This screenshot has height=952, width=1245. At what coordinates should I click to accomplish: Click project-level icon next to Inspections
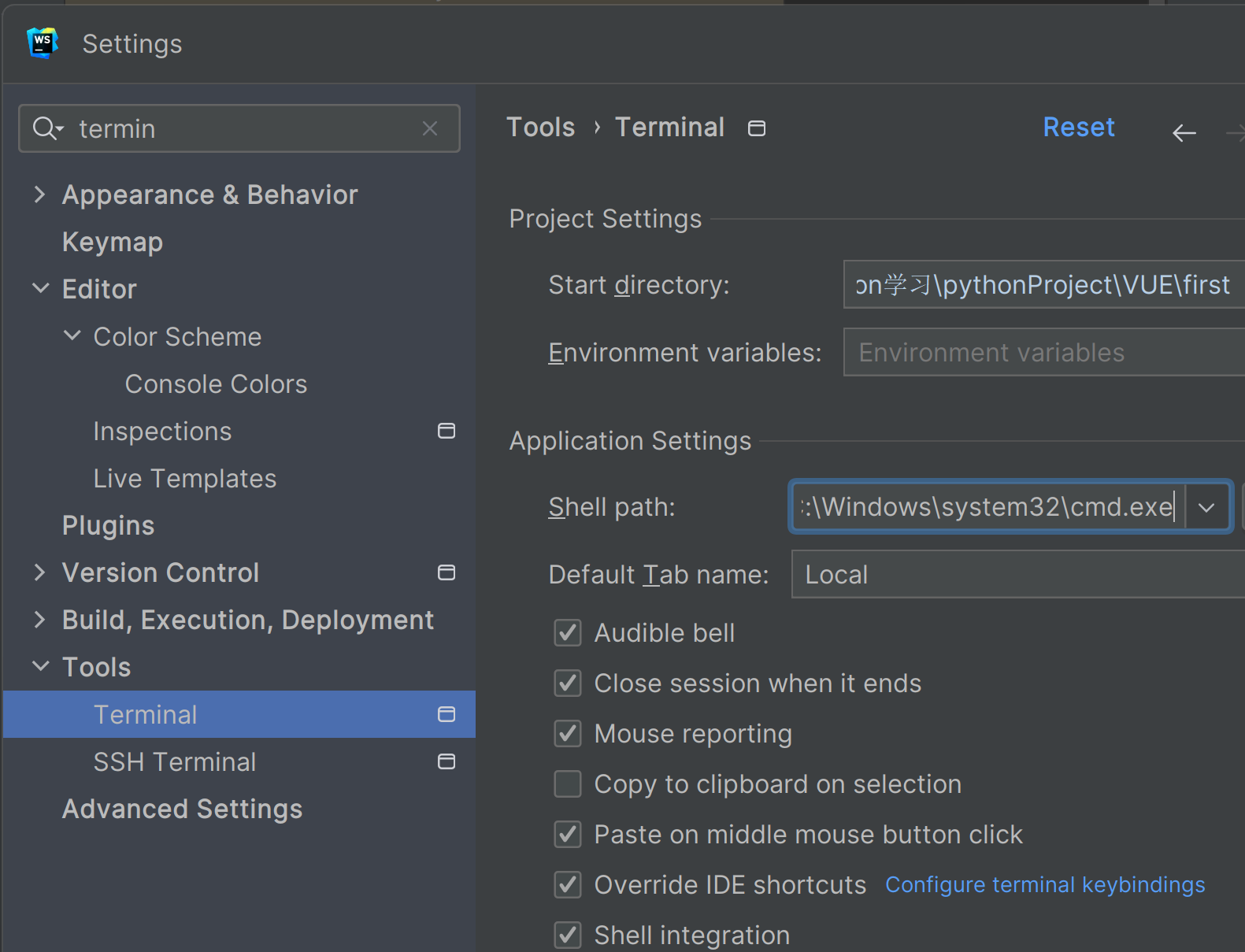[446, 431]
